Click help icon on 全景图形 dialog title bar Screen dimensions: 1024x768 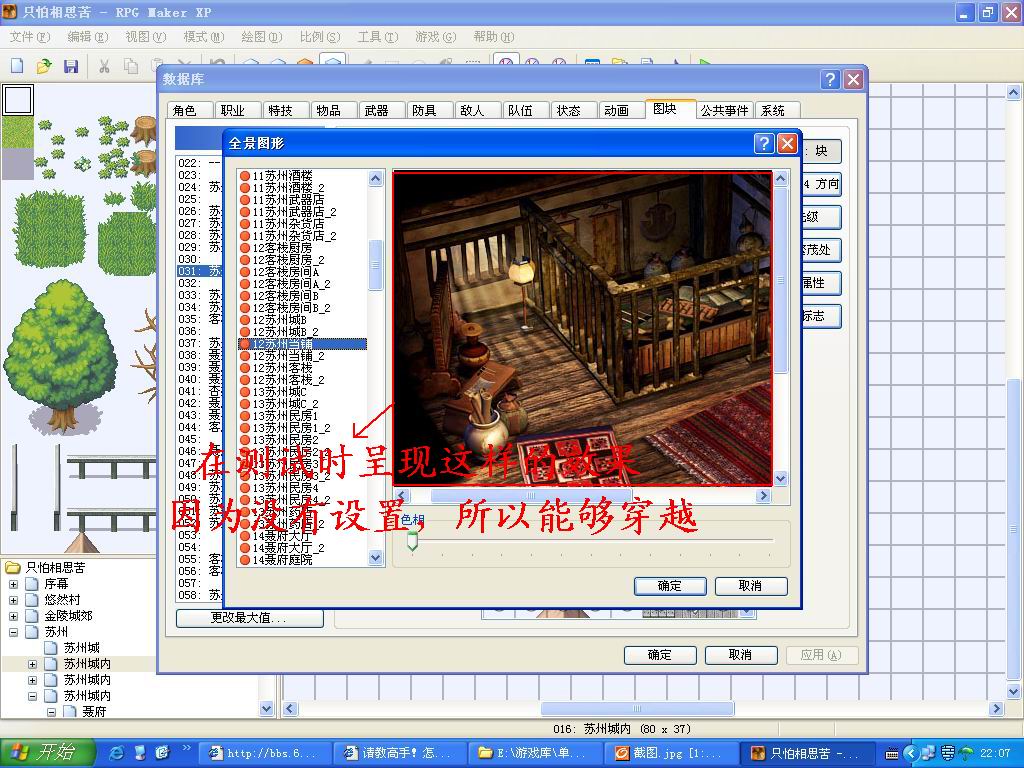[x=763, y=143]
